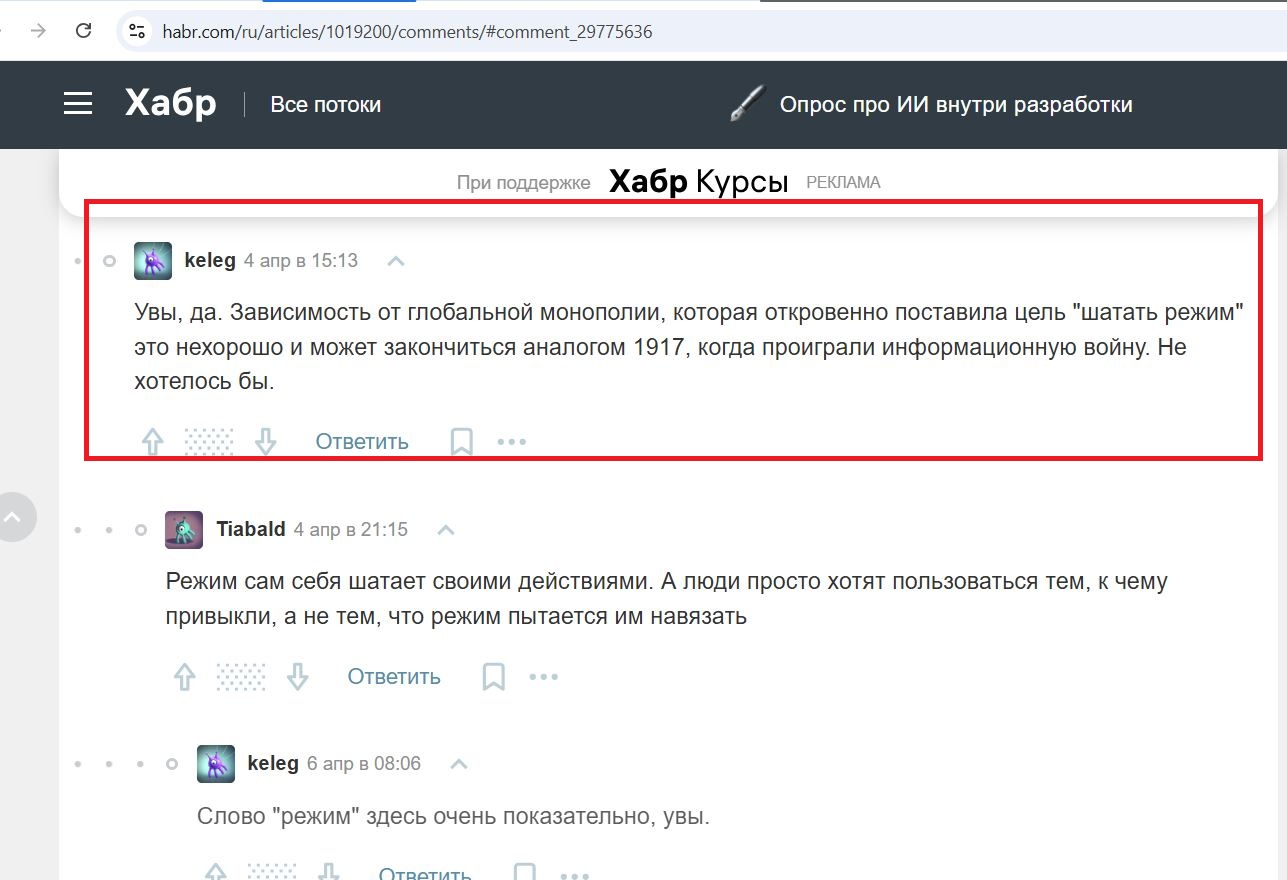Open keleg profile from 08:06 comment
Viewport: 1287px width, 880px height.
pyautogui.click(x=273, y=763)
